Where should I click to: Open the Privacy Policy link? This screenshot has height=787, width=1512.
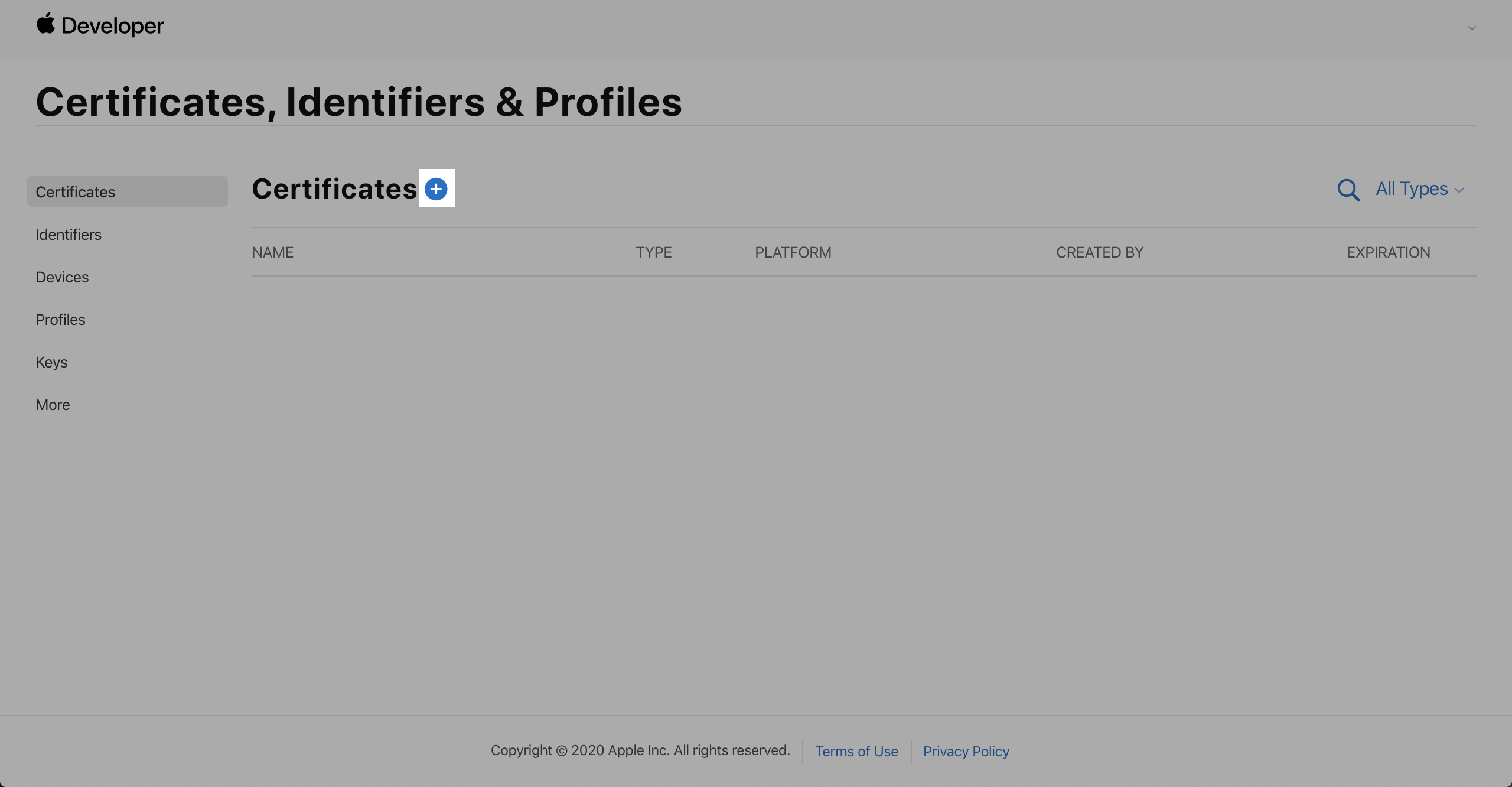(966, 751)
